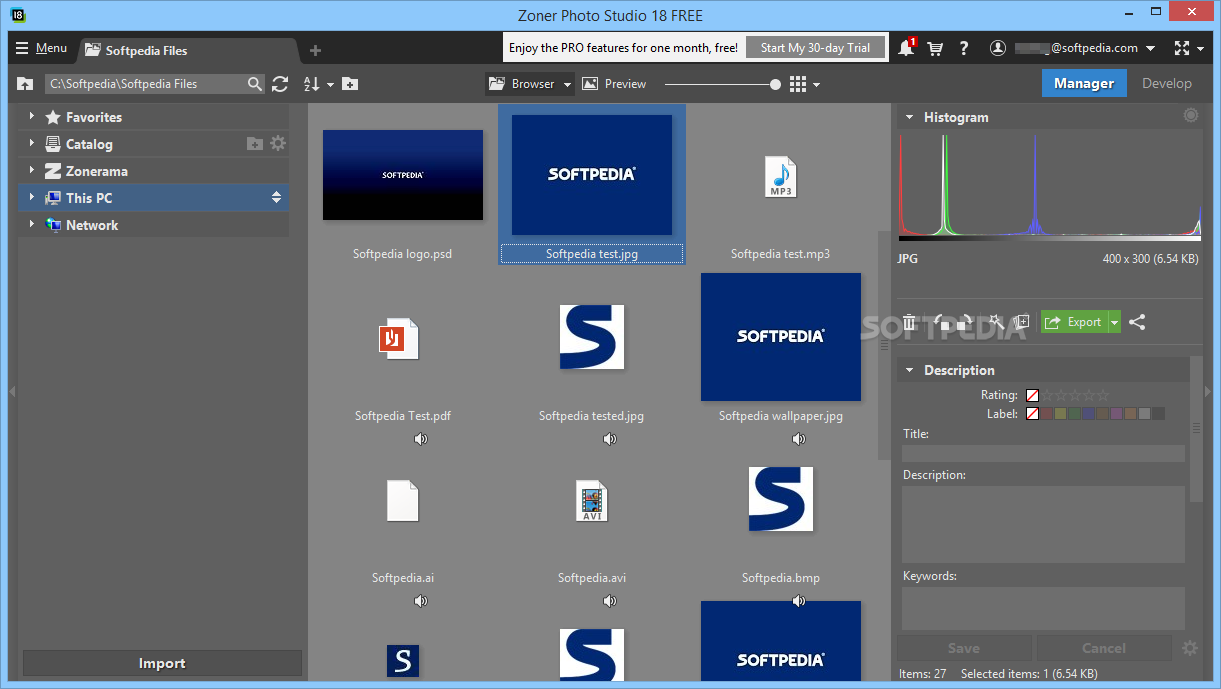Click audio note icon under Softpedia wallpaper.jpg
The width and height of the screenshot is (1221, 689).
[x=799, y=439]
